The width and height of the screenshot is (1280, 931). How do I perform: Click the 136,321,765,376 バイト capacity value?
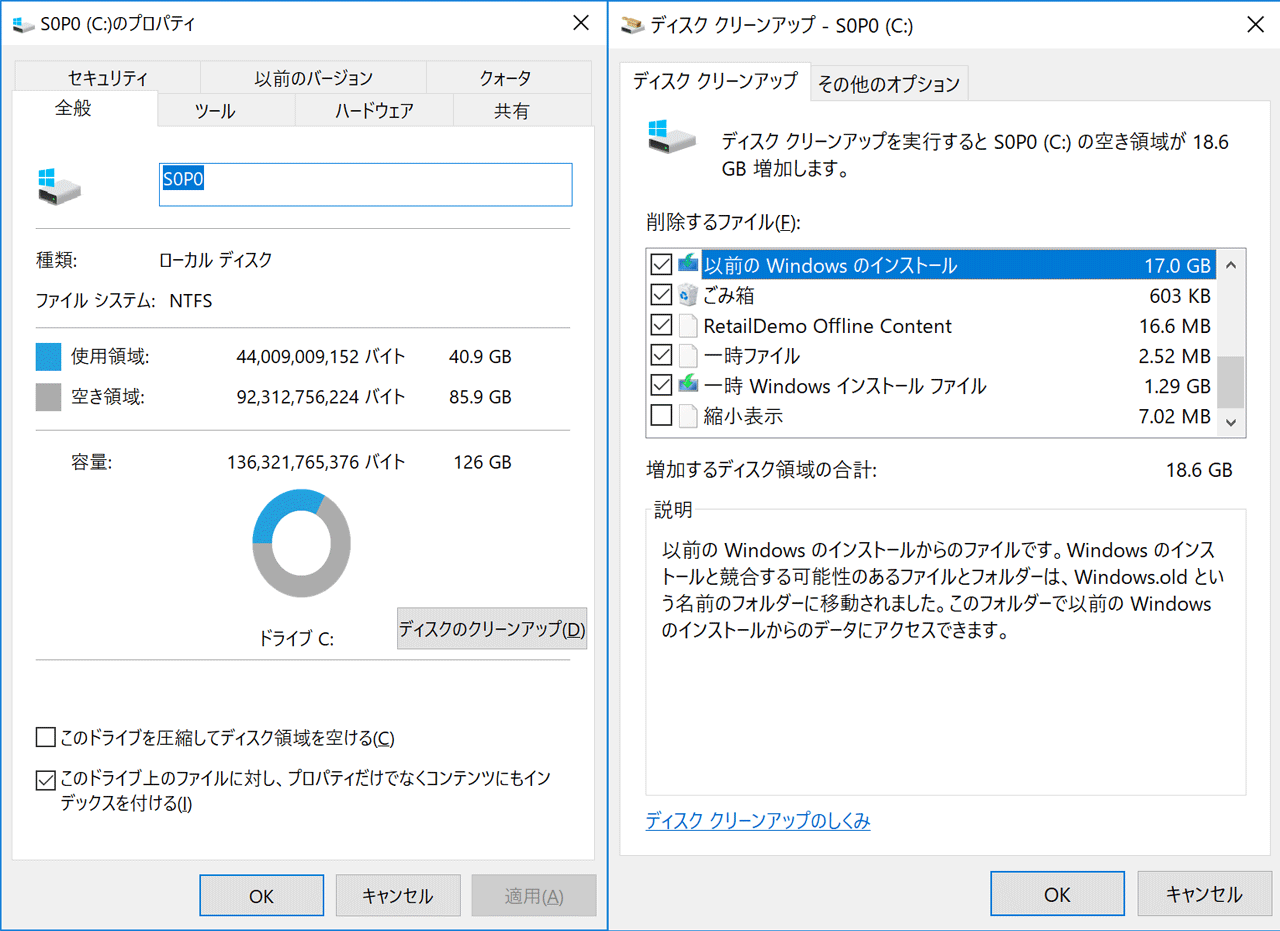(x=317, y=462)
